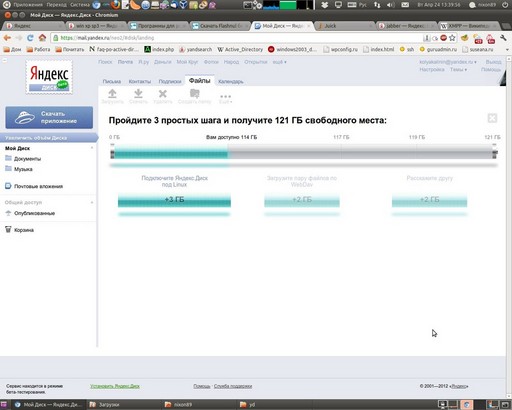This screenshot has width=512, height=410.
Task: Click the Яндекс Диск logo
Action: (x=49, y=77)
